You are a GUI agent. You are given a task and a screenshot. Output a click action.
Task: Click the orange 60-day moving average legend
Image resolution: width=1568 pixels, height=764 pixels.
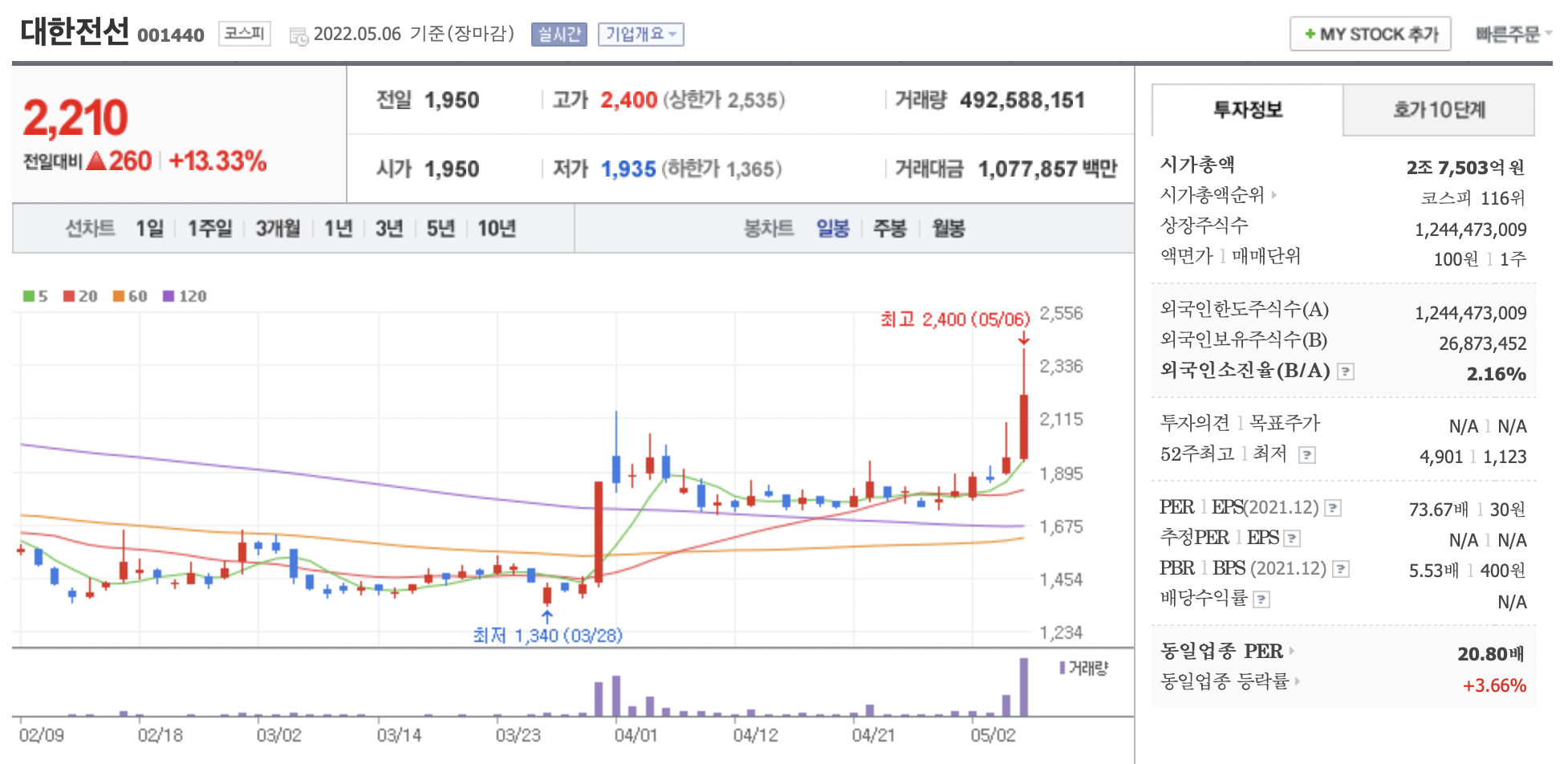[x=130, y=296]
